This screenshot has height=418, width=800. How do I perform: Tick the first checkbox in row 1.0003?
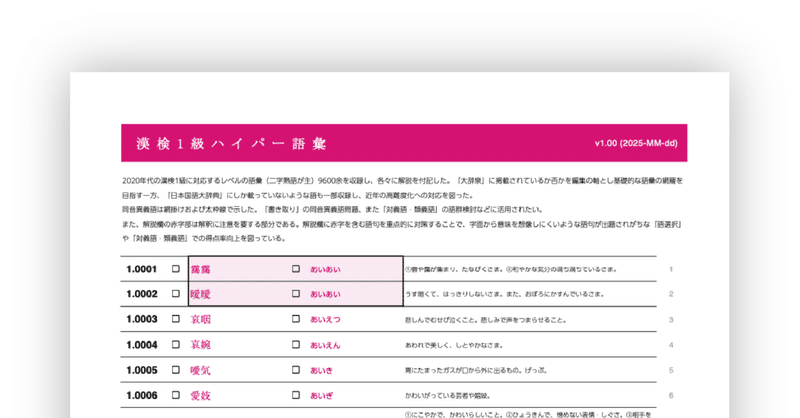point(176,318)
